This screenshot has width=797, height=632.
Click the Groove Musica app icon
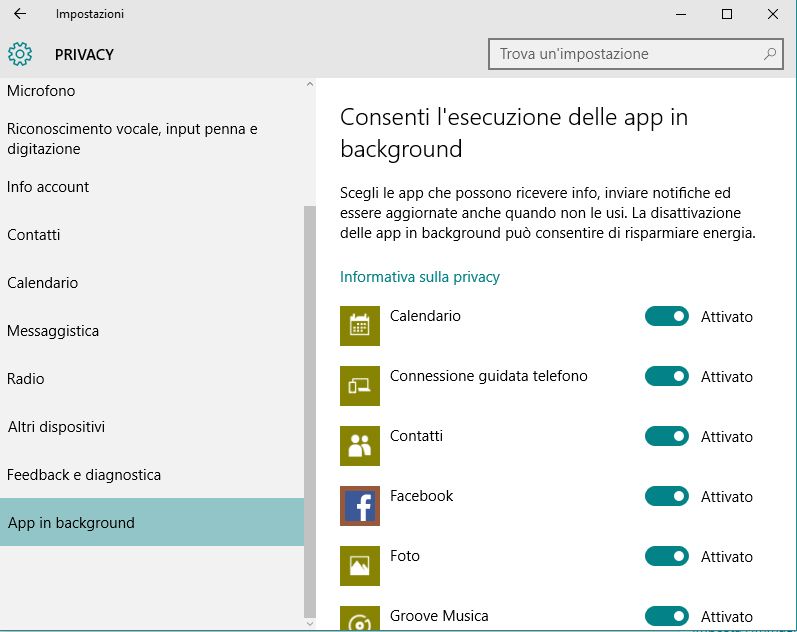point(360,619)
